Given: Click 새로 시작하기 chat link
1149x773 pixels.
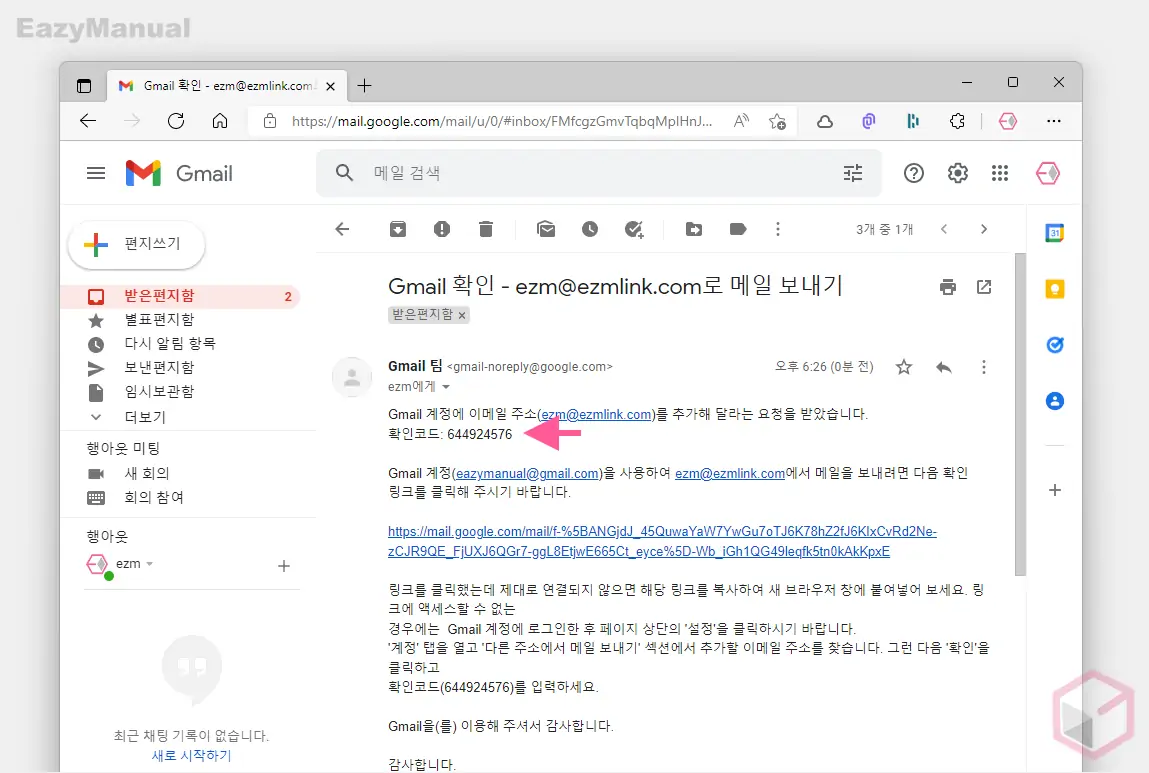Looking at the screenshot, I should tap(191, 755).
